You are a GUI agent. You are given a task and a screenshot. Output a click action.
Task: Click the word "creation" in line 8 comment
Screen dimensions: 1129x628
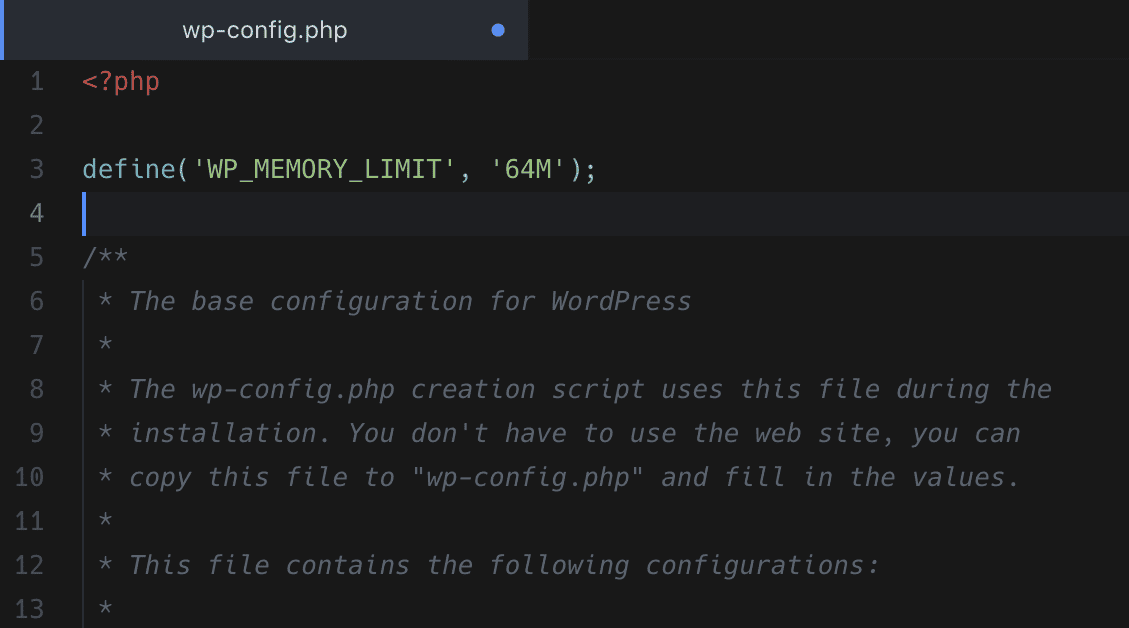click(472, 389)
